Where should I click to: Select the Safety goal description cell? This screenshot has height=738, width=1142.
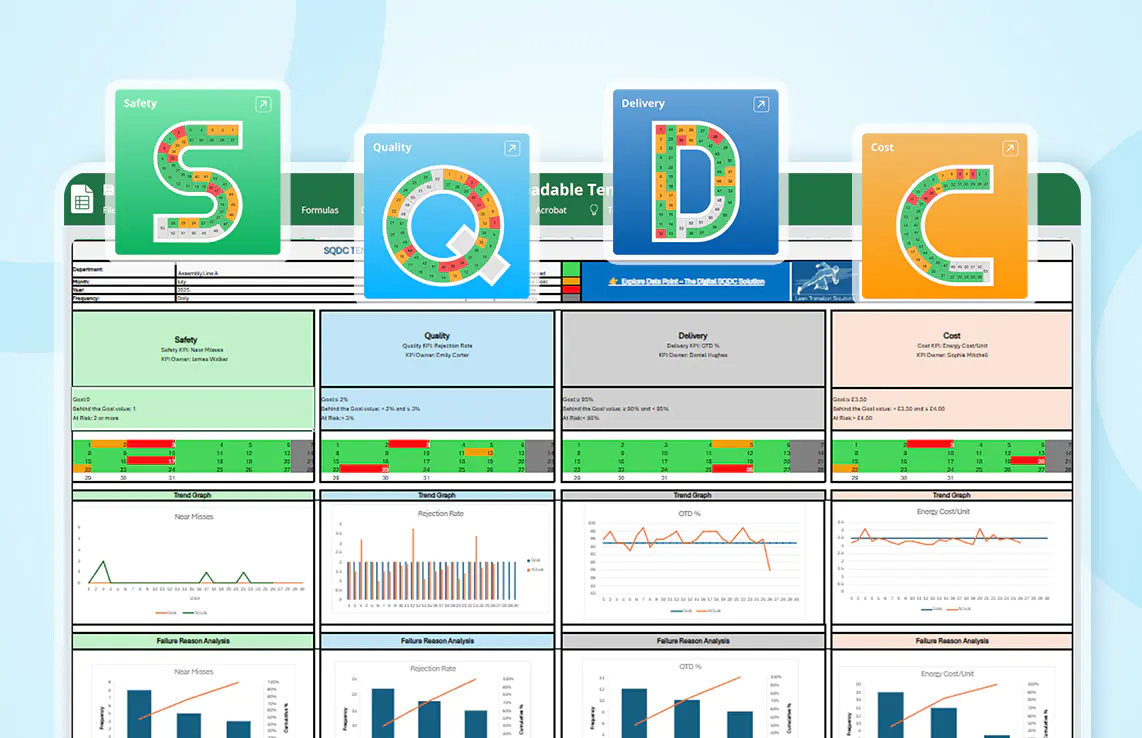tap(193, 409)
